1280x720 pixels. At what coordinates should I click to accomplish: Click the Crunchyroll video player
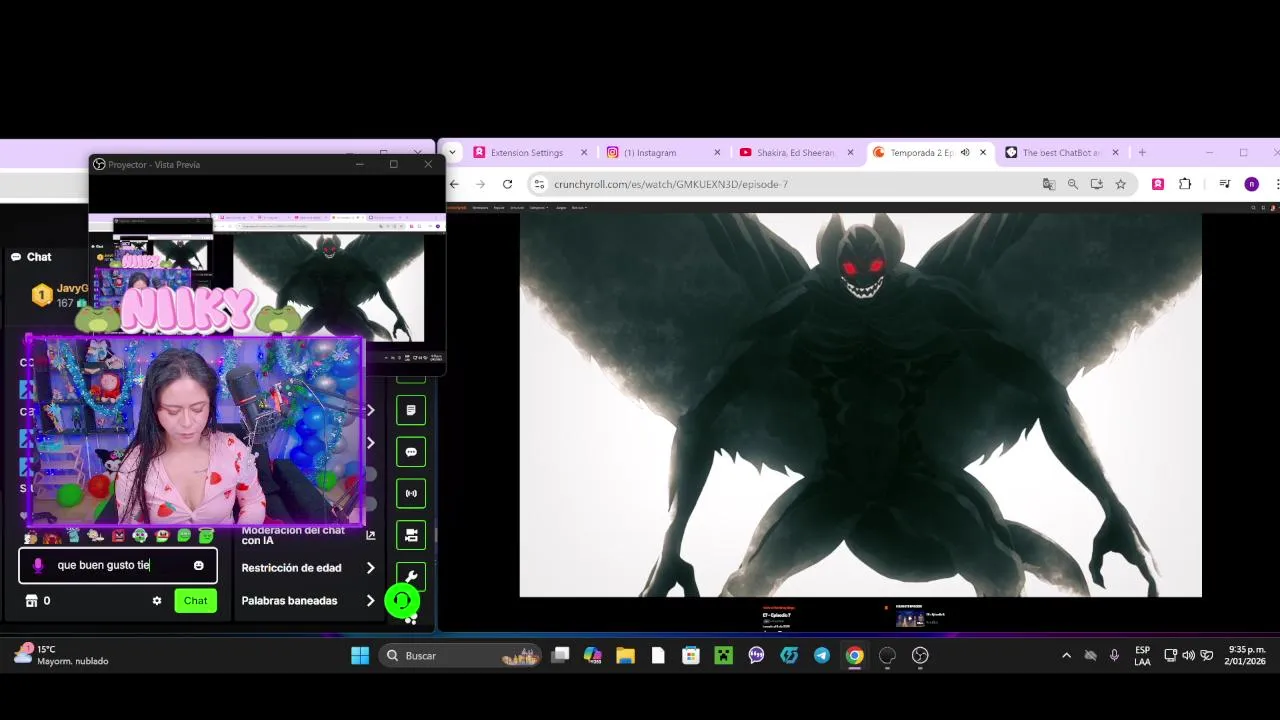860,404
